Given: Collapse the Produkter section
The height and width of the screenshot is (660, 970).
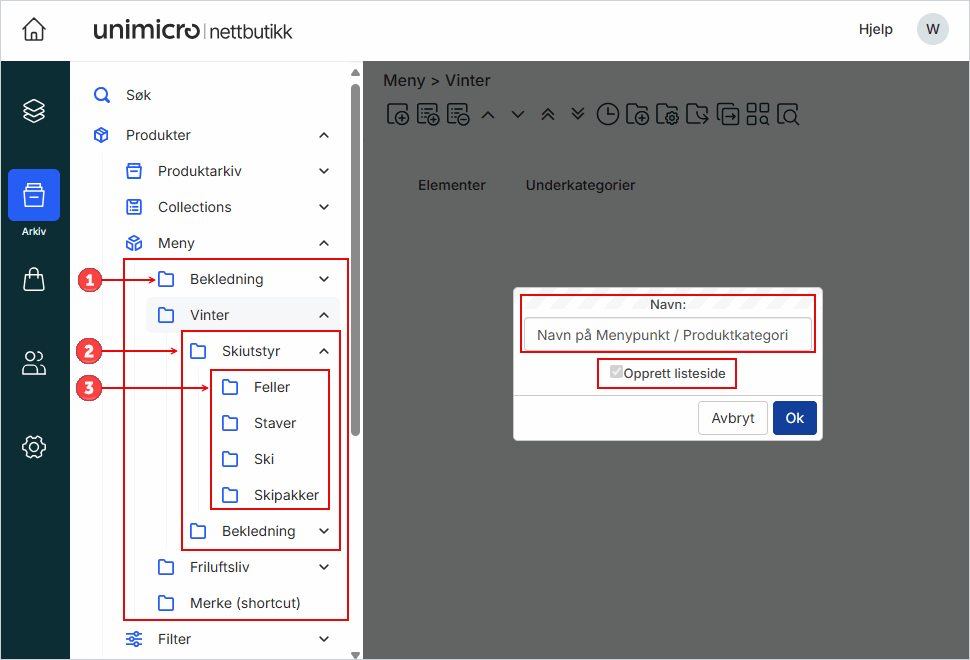Looking at the screenshot, I should (x=323, y=135).
